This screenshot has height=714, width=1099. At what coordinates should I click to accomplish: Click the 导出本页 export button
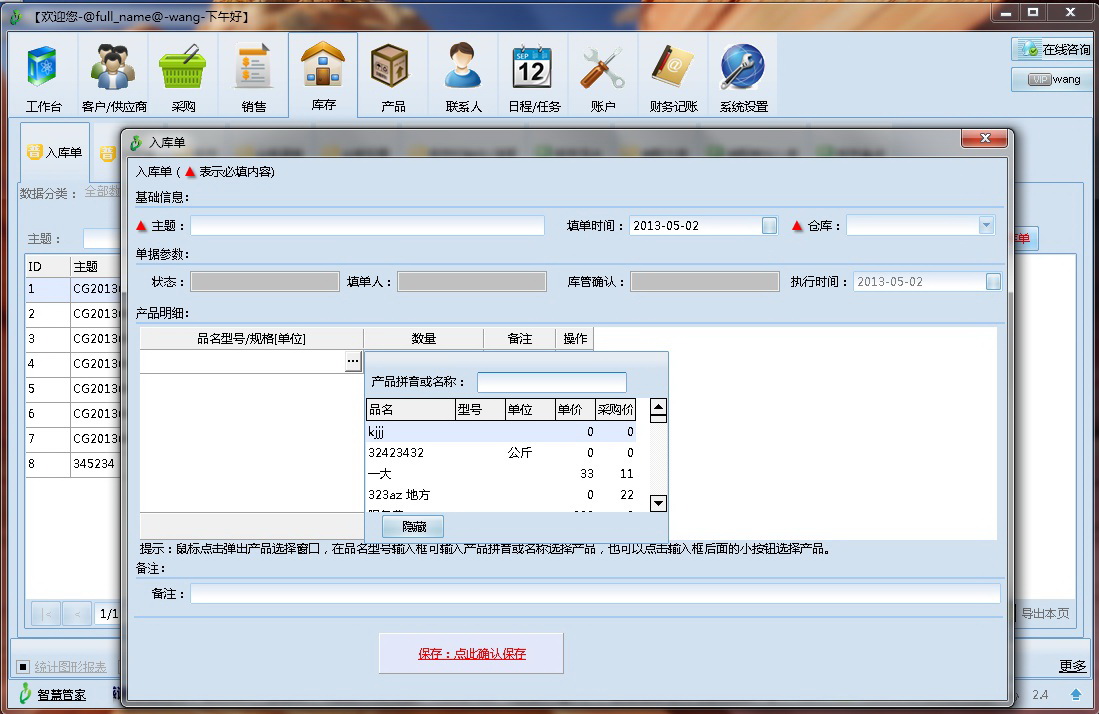point(1045,614)
